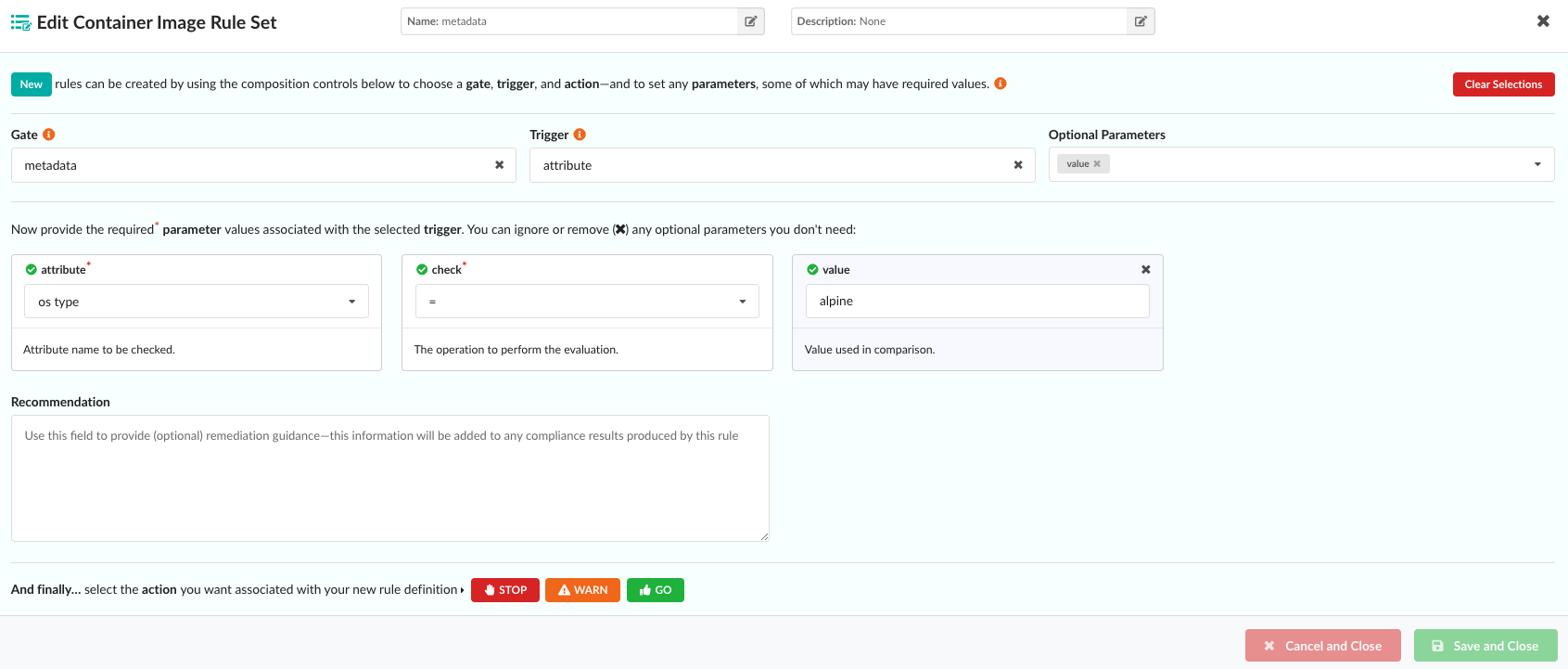1568x669 pixels.
Task: Click info icon next to Trigger label
Action: 580,135
